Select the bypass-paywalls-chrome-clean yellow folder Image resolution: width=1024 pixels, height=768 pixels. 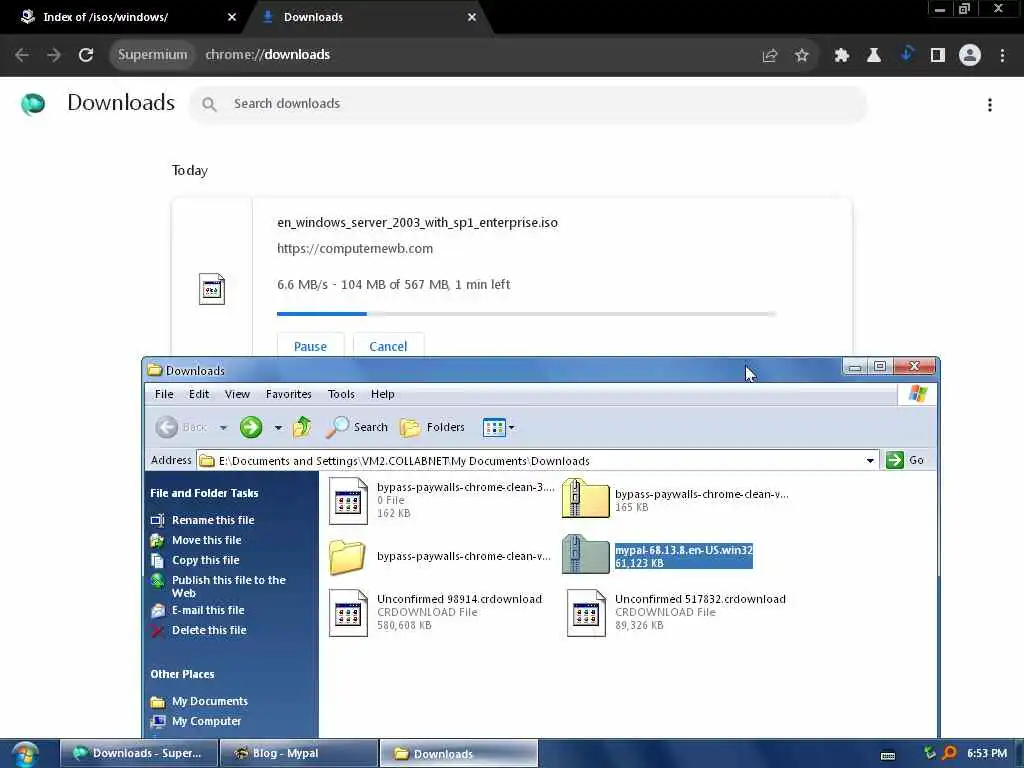[440, 556]
